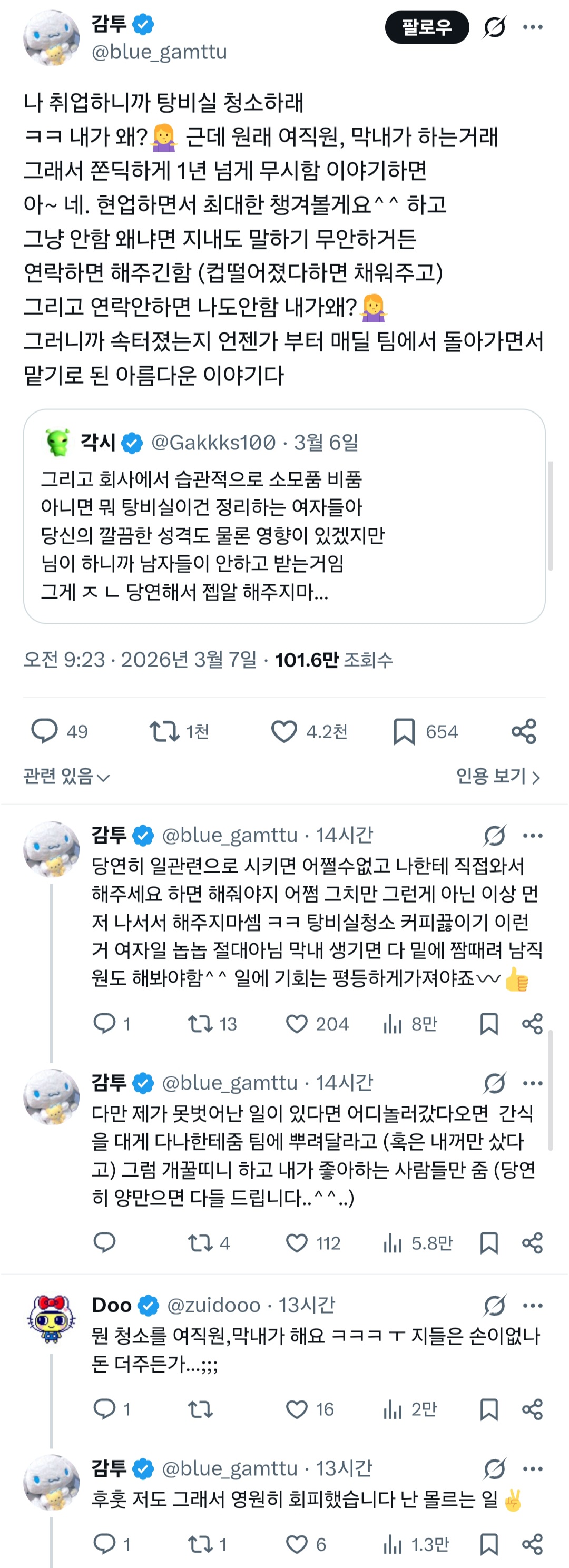Viewport: 569px width, 1568px height.
Task: Repost the reply with 13 reposts
Action: tap(200, 1024)
